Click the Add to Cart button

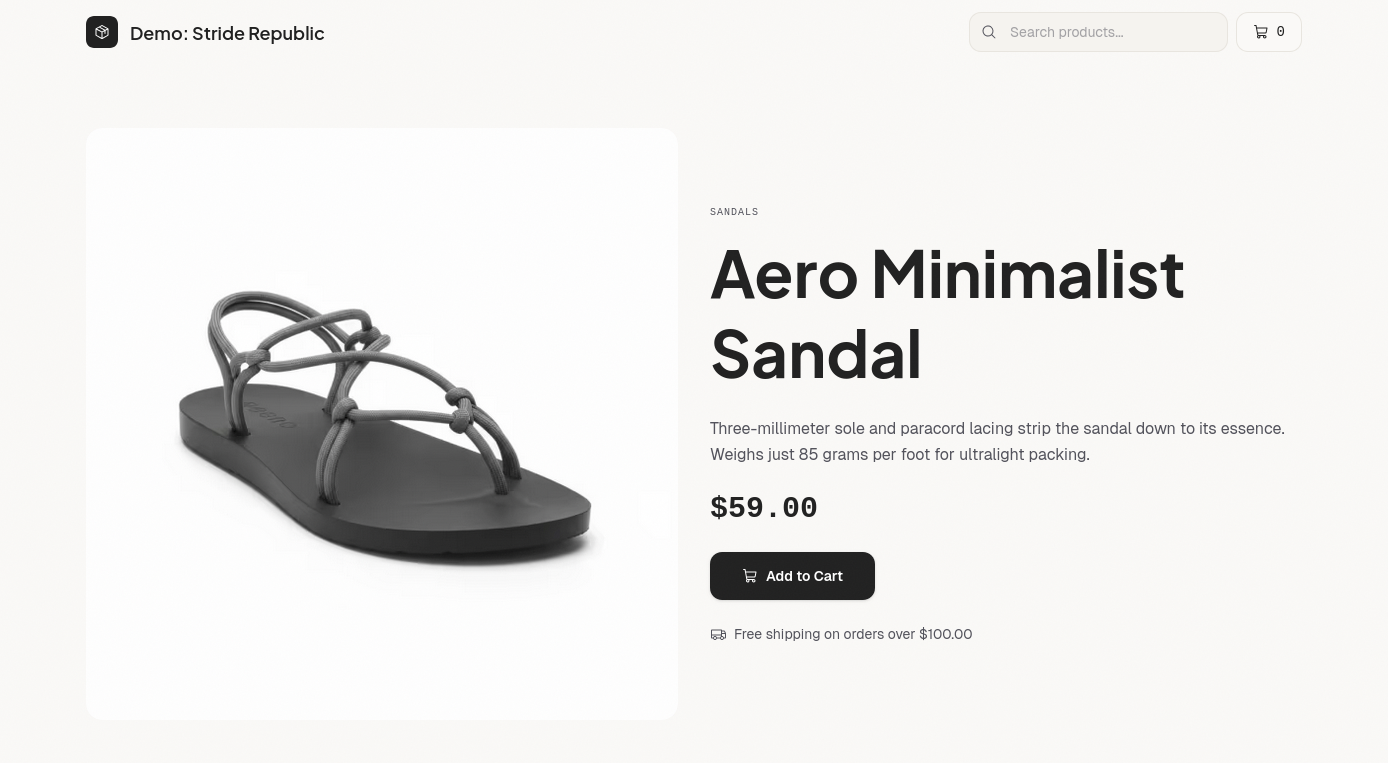792,576
